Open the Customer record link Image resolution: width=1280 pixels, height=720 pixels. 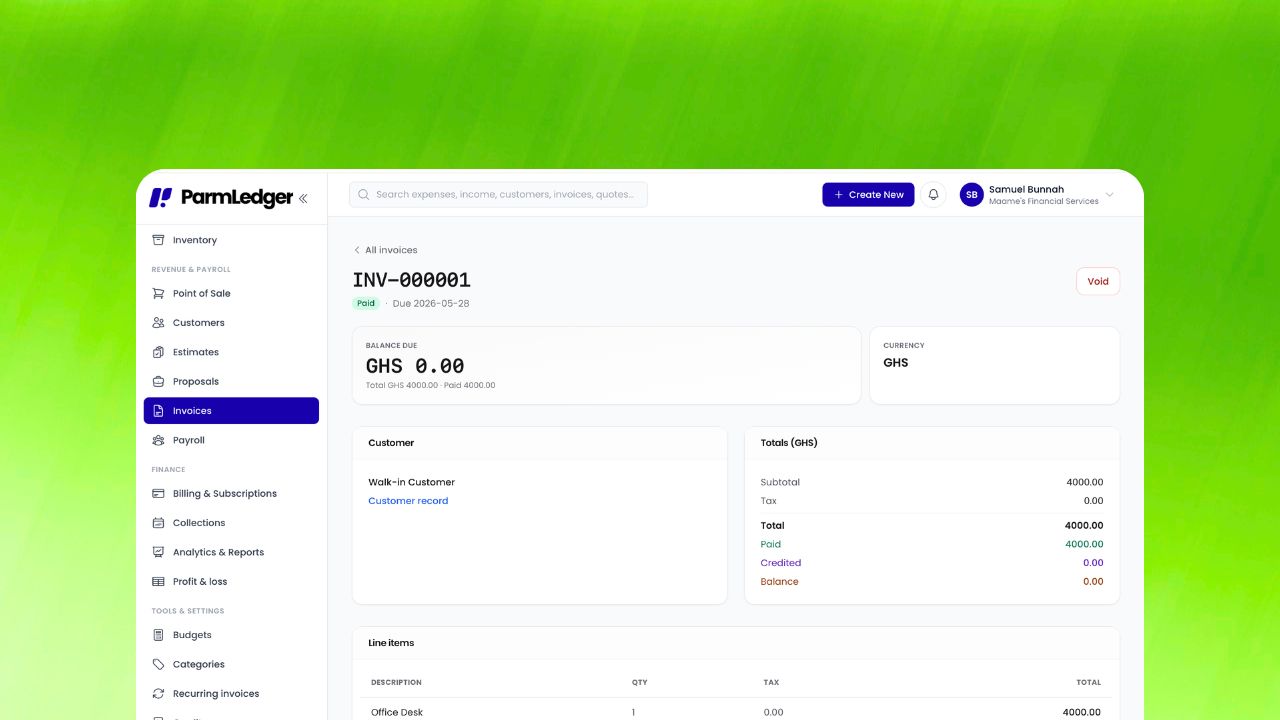408,501
